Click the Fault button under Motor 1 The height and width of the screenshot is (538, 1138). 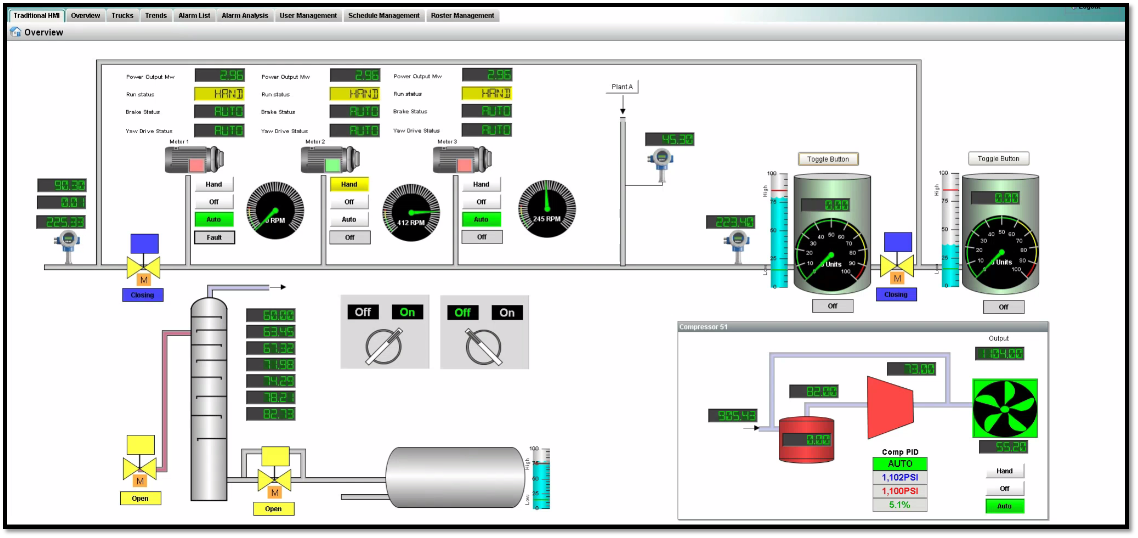214,237
